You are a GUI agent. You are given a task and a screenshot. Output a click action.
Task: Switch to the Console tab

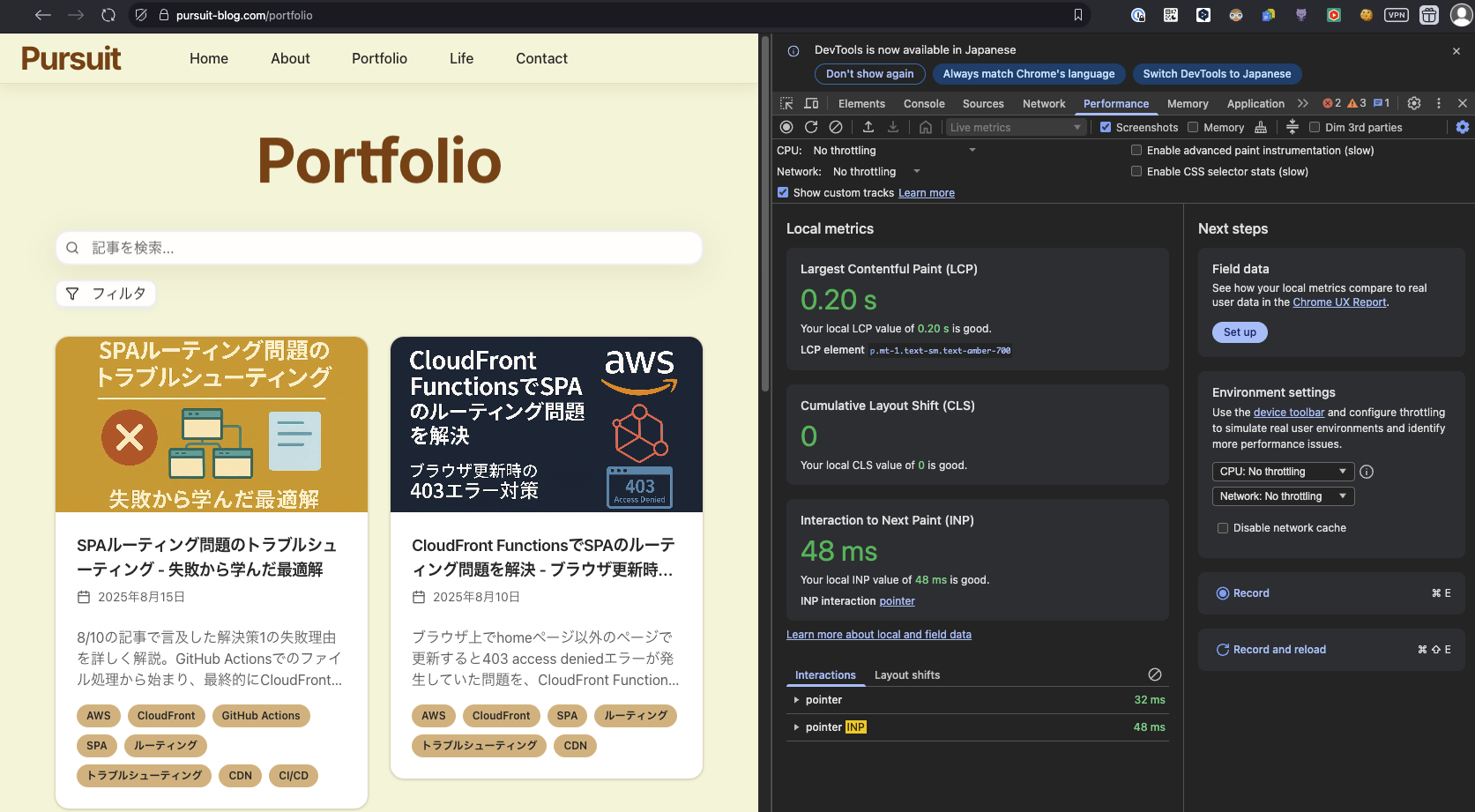click(x=924, y=103)
